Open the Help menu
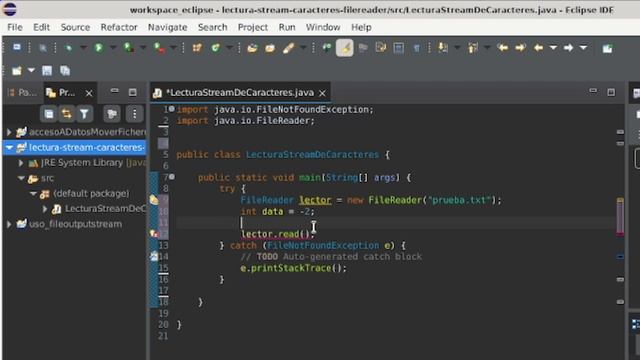The height and width of the screenshot is (360, 640). [x=361, y=27]
